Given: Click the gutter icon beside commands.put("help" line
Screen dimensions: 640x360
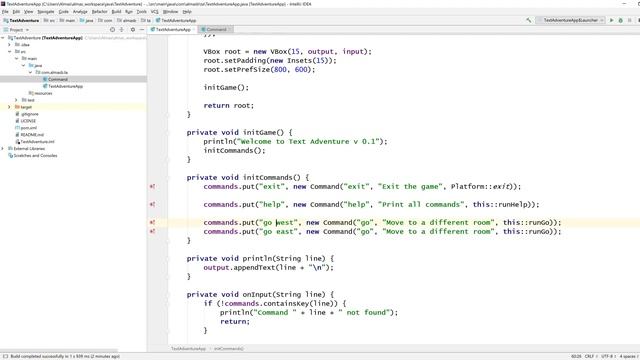Looking at the screenshot, I should pyautogui.click(x=152, y=204).
